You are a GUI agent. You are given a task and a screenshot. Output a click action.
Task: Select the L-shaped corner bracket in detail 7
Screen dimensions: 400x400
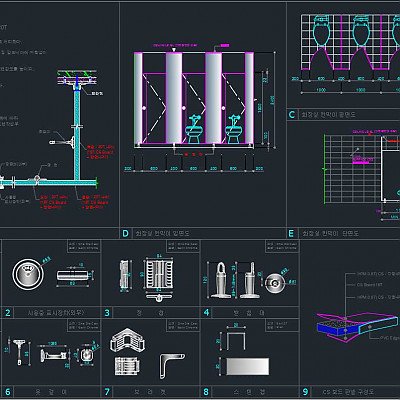pos(171,366)
